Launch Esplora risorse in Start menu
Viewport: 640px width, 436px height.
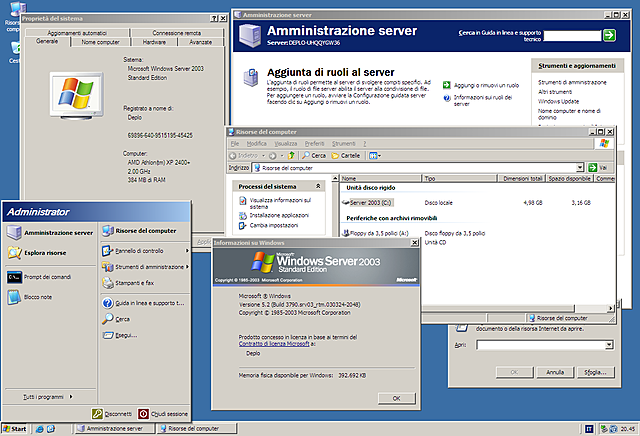[x=37, y=253]
